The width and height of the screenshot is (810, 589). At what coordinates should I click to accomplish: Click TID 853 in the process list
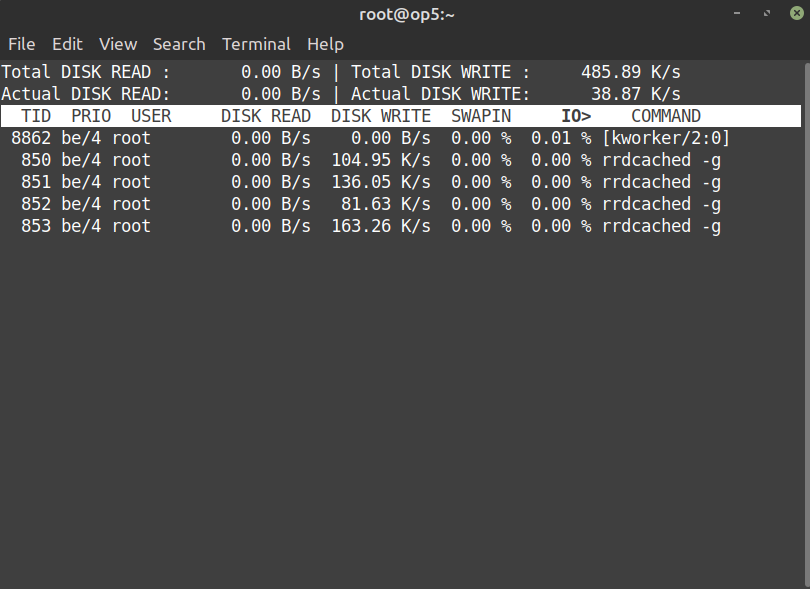36,226
